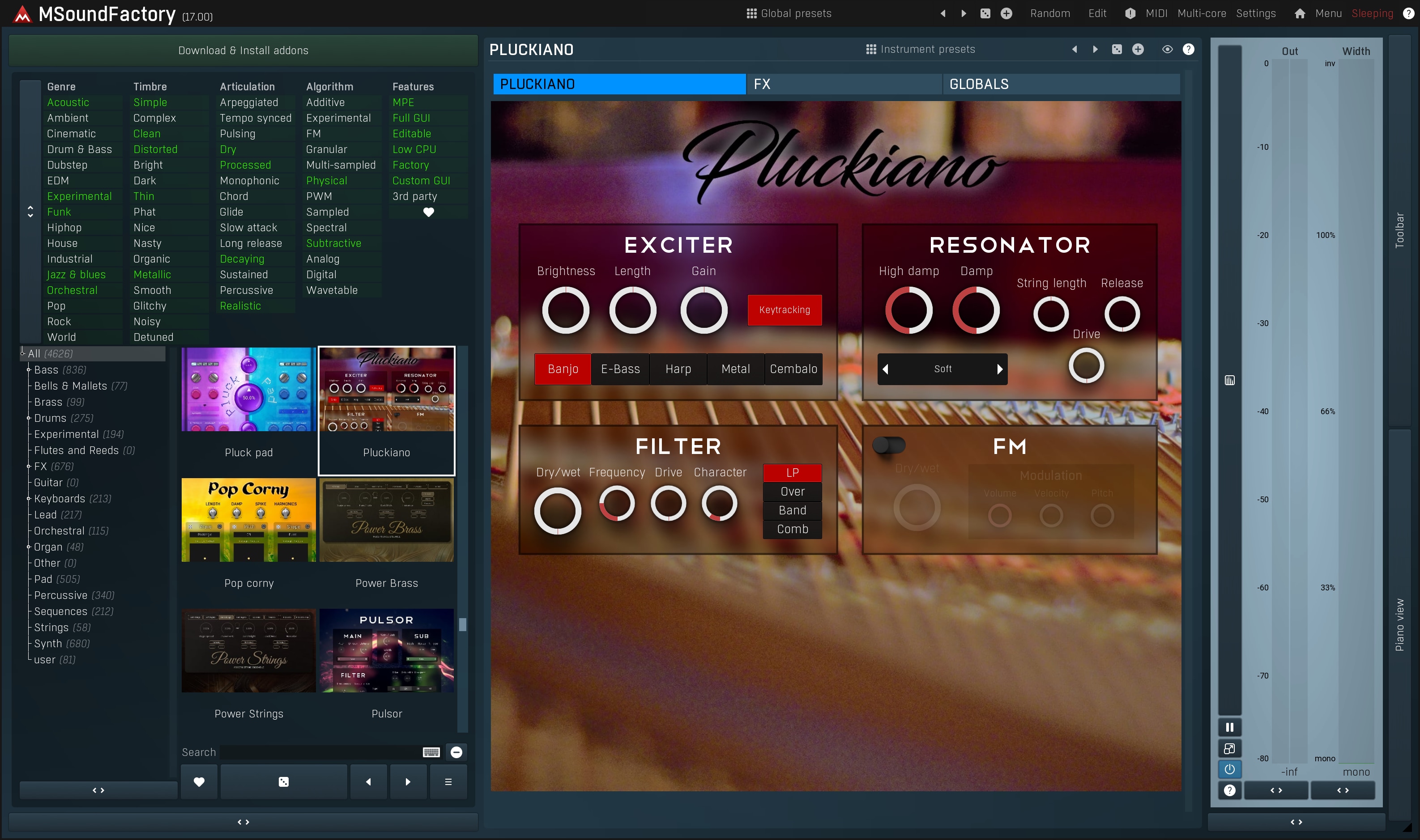Click the power bypass icon under meter
Viewport: 1420px width, 840px height.
pyautogui.click(x=1229, y=769)
